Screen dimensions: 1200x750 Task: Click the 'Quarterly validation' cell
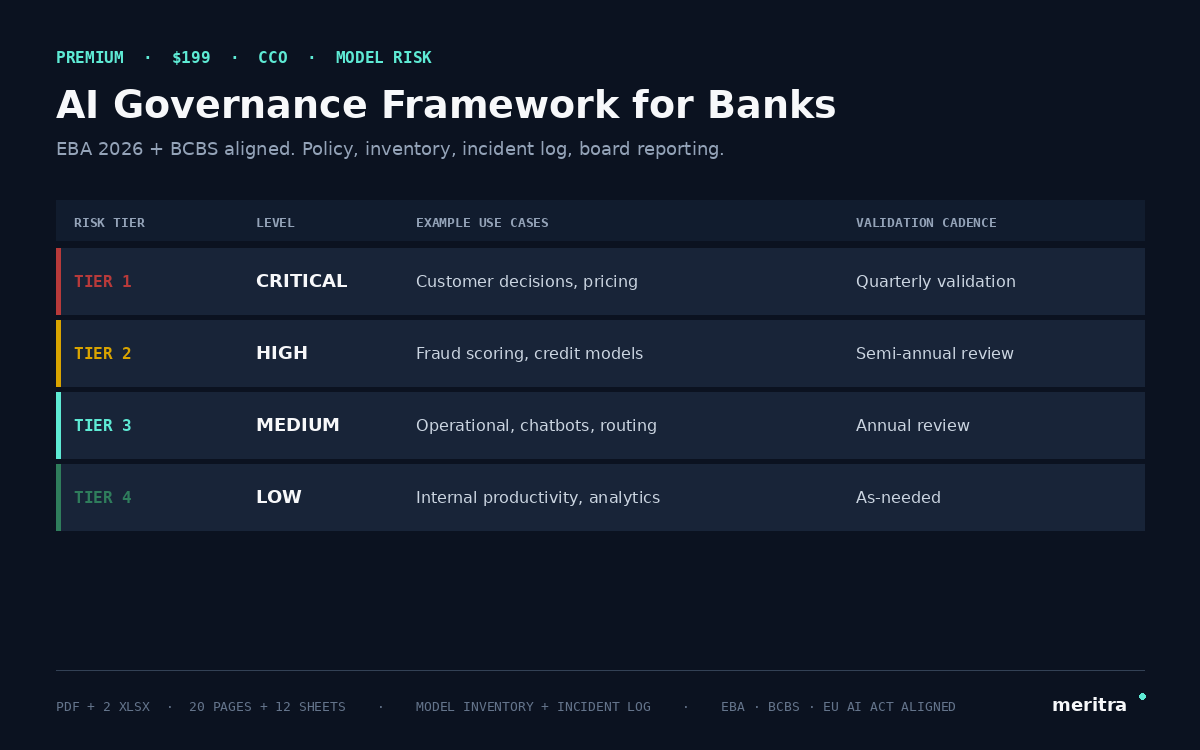click(936, 282)
